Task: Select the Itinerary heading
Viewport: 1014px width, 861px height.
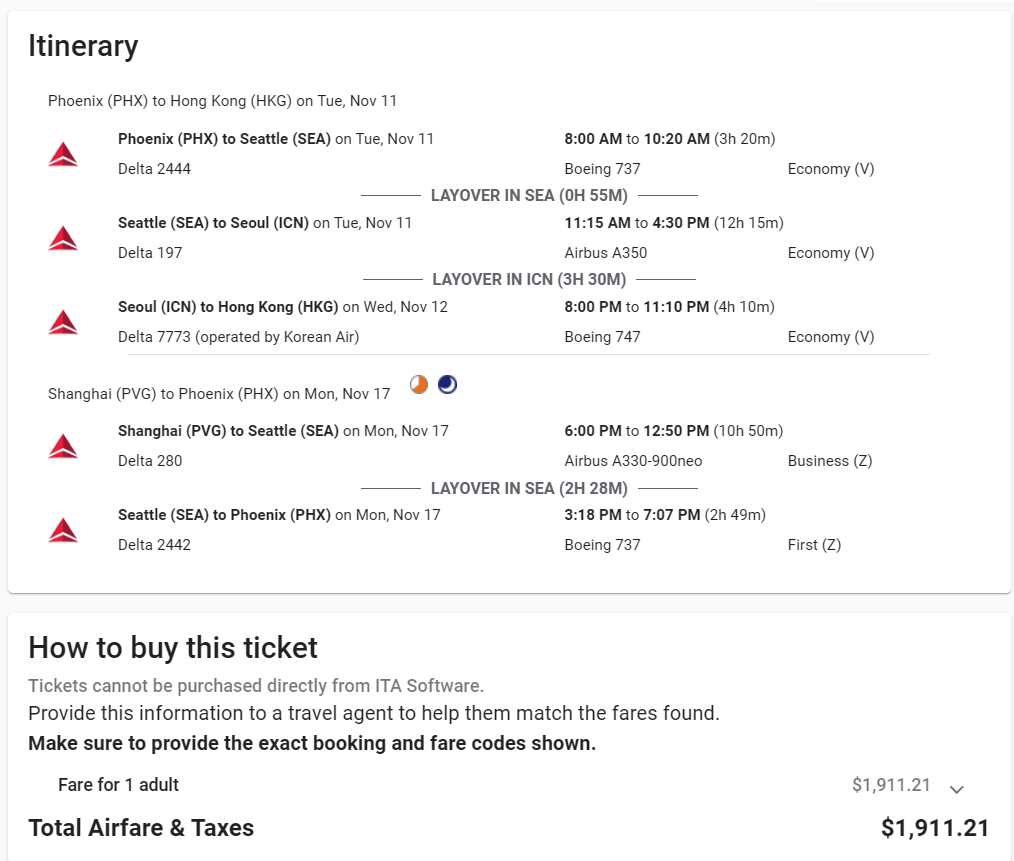Action: click(x=83, y=46)
